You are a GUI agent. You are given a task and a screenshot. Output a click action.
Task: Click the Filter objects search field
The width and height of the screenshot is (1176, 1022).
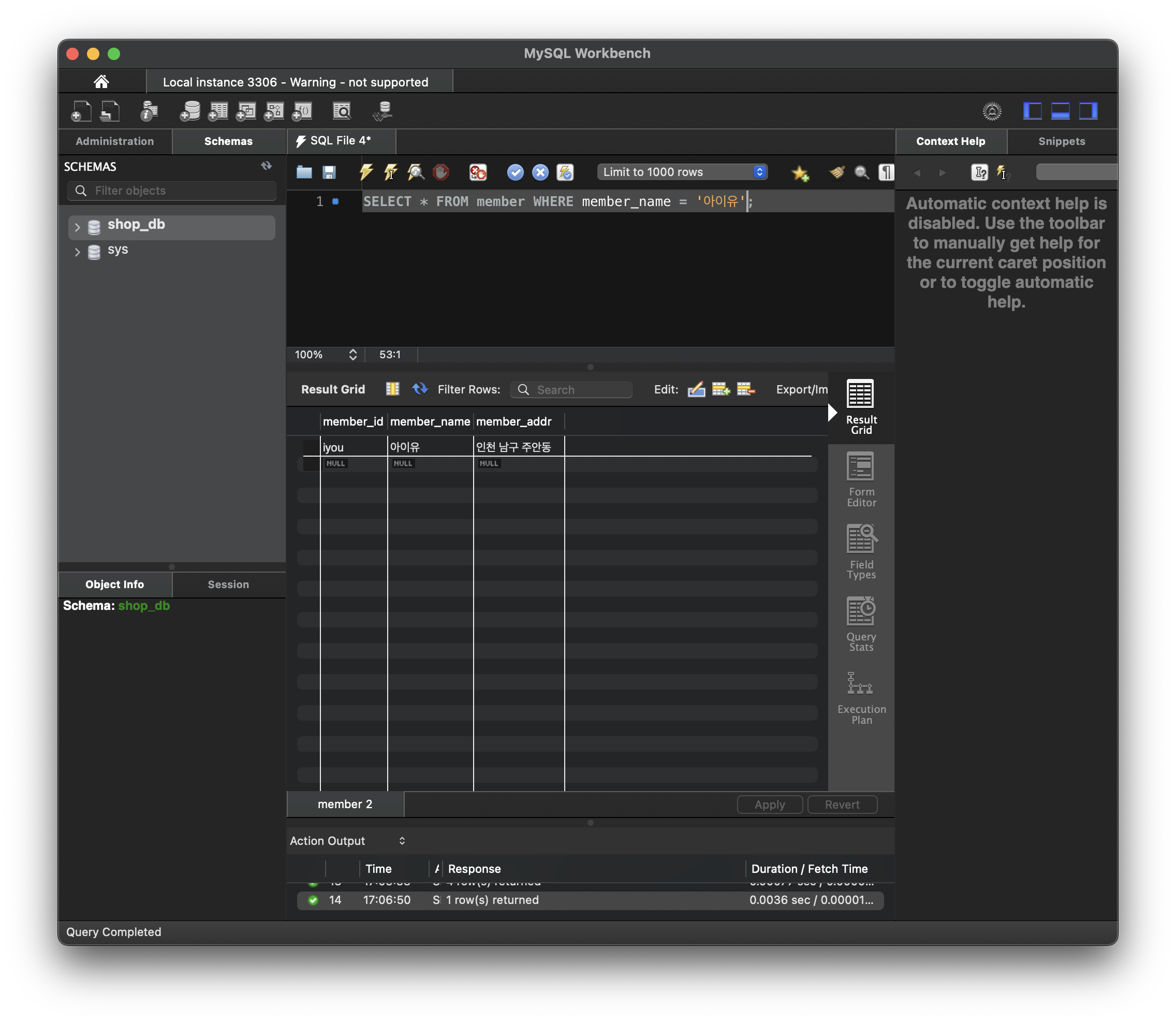(171, 191)
